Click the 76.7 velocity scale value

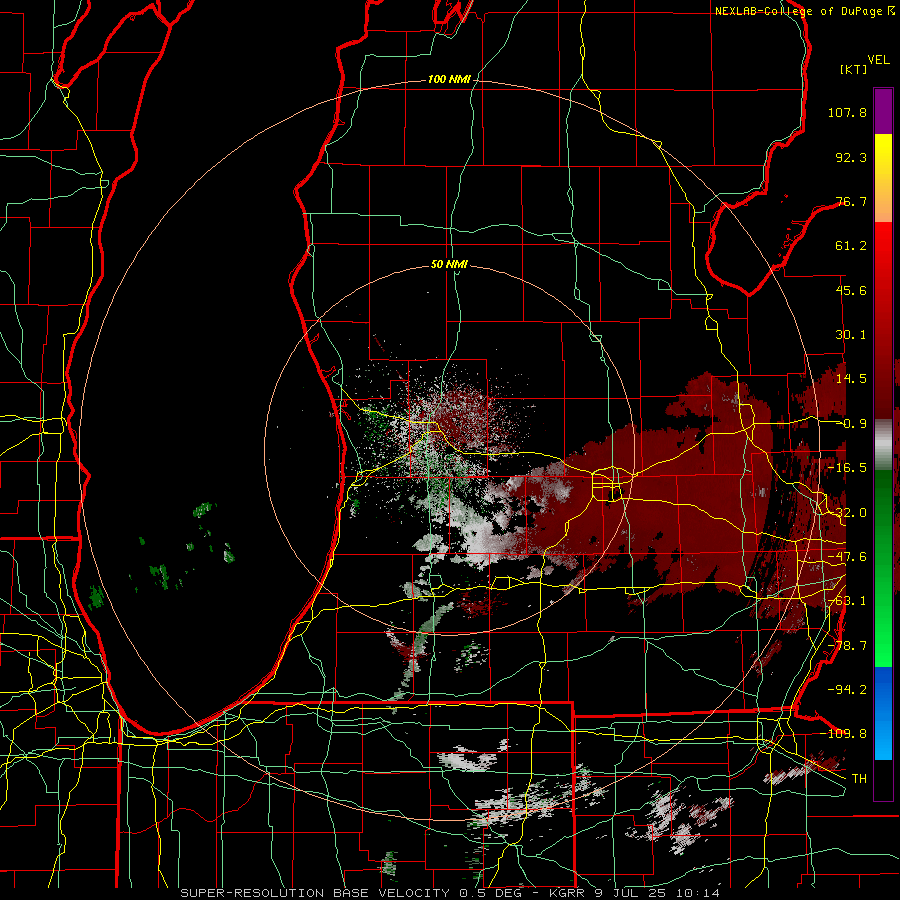tap(851, 201)
